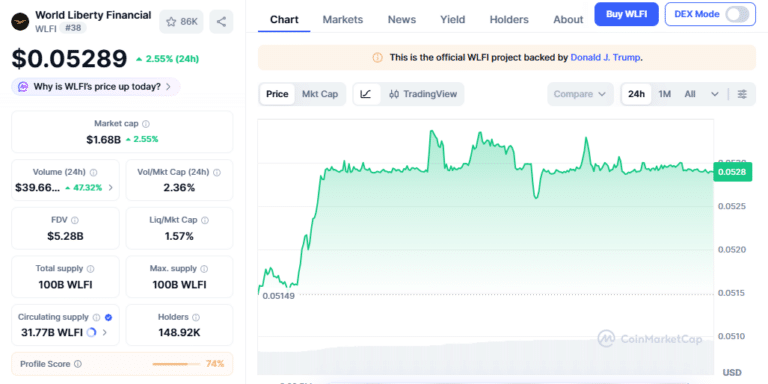Click the Buy WLFI button
Image resolution: width=768 pixels, height=384 pixels.
[x=626, y=14]
